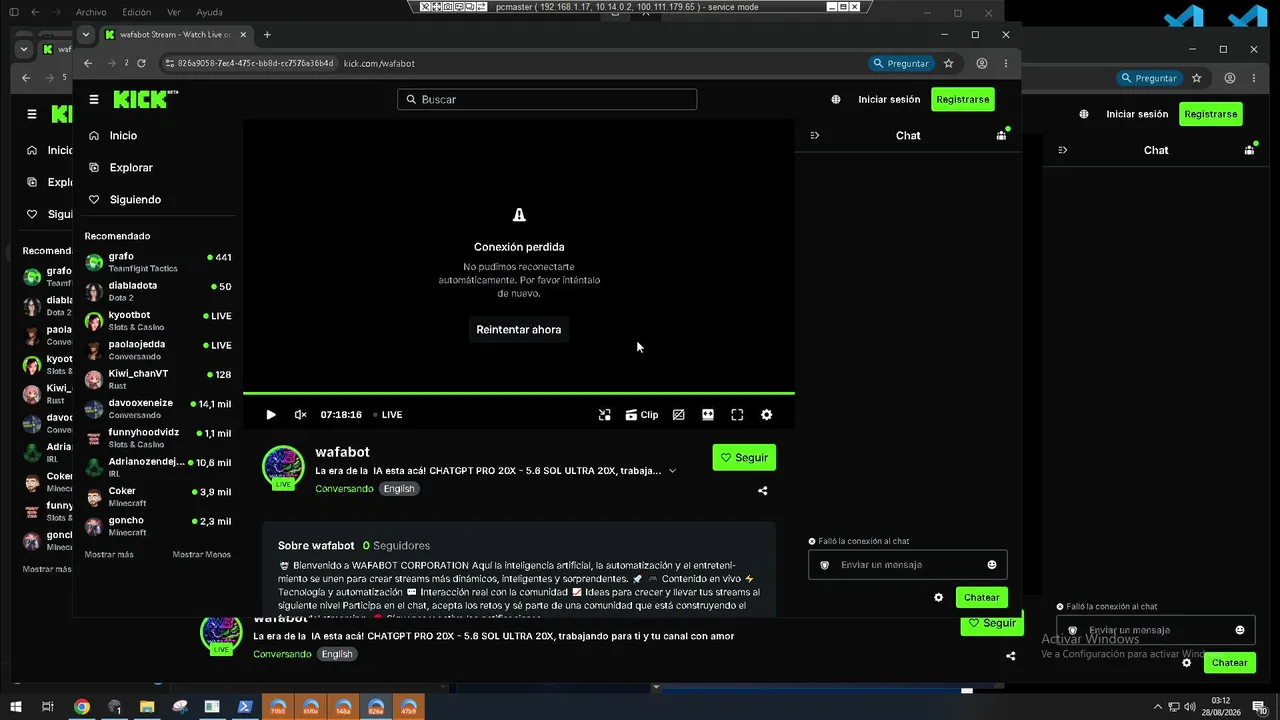Open recommended channel Kiwi_chanVT

[x=159, y=380]
